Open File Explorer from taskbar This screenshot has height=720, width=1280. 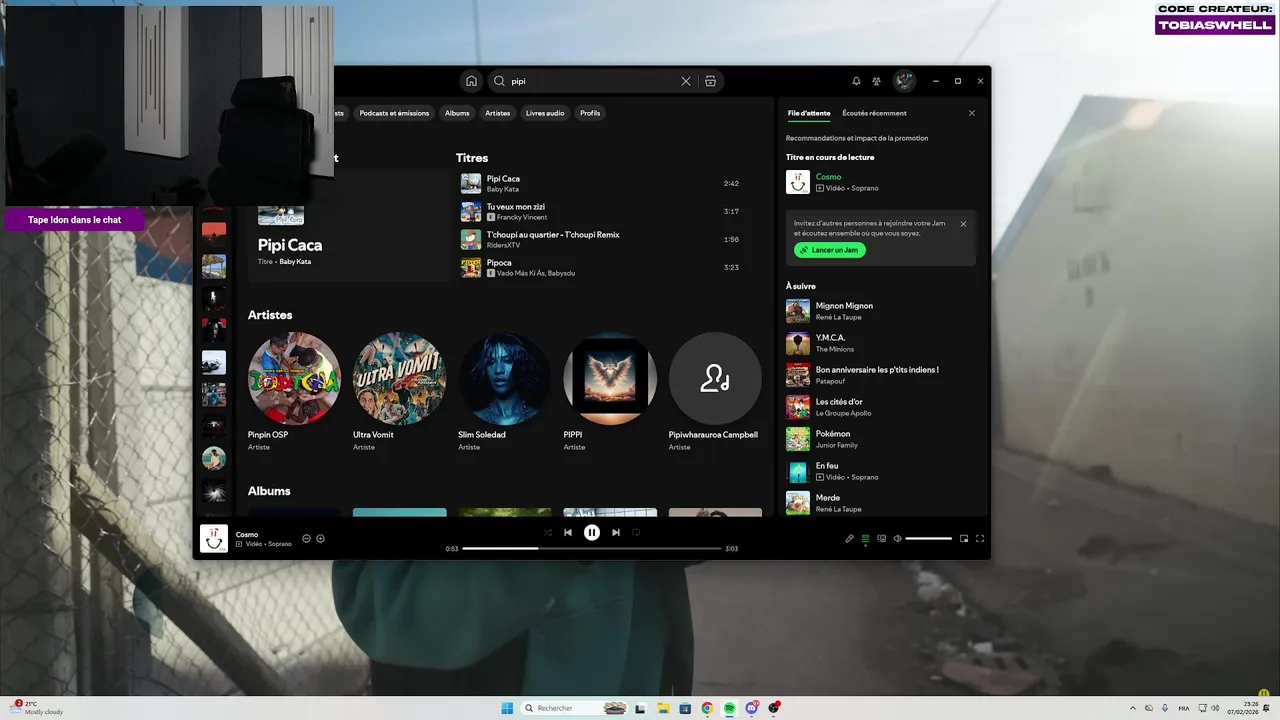(x=662, y=708)
